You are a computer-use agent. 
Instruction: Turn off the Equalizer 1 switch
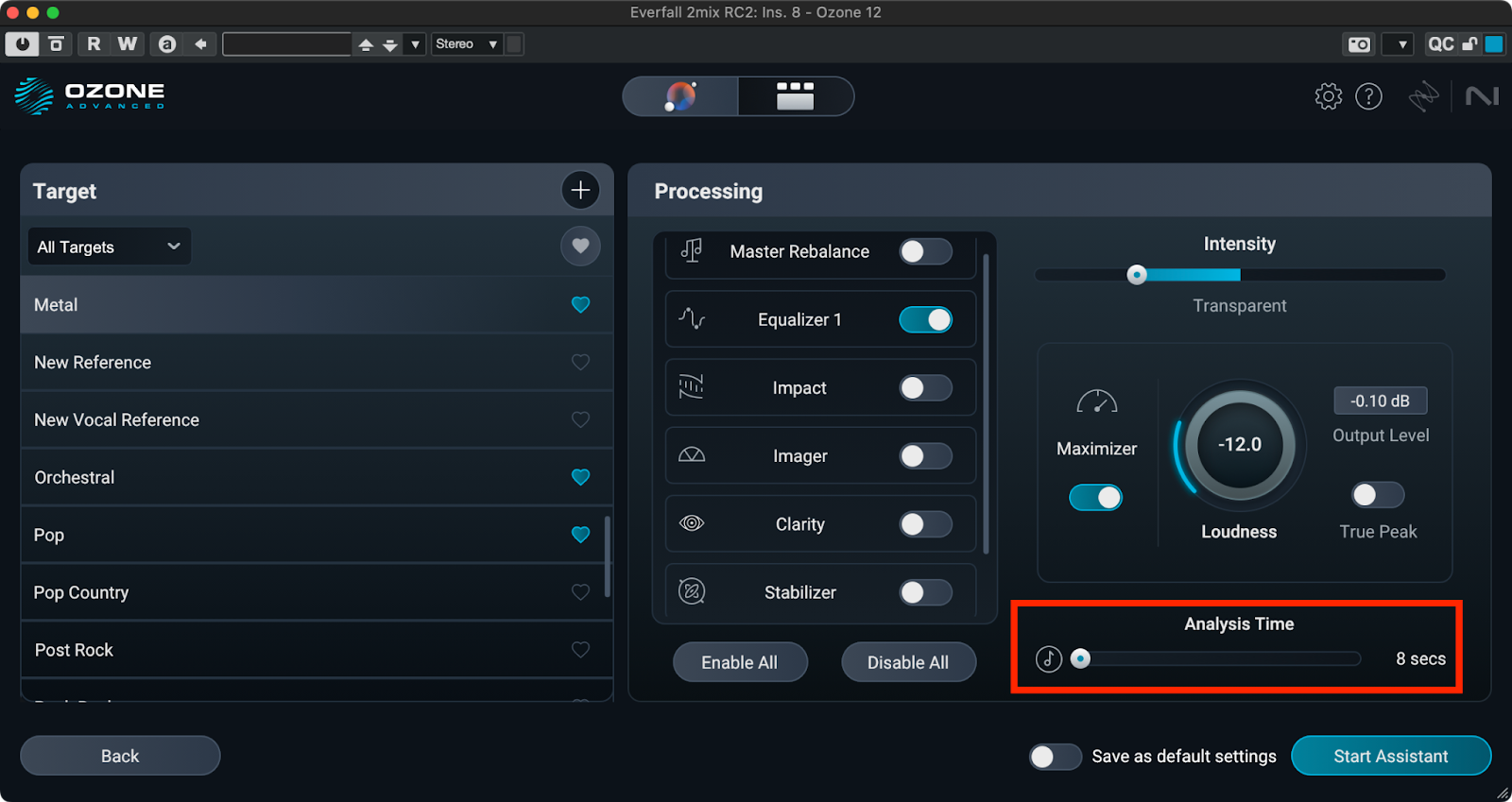click(924, 320)
